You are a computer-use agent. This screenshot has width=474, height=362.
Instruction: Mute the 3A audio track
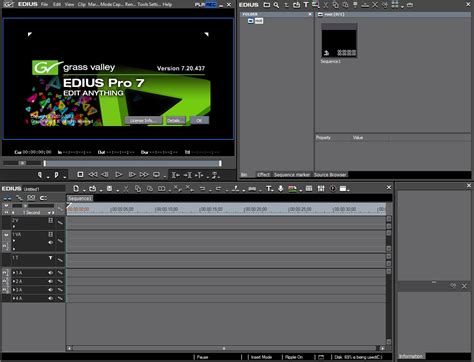pos(50,290)
